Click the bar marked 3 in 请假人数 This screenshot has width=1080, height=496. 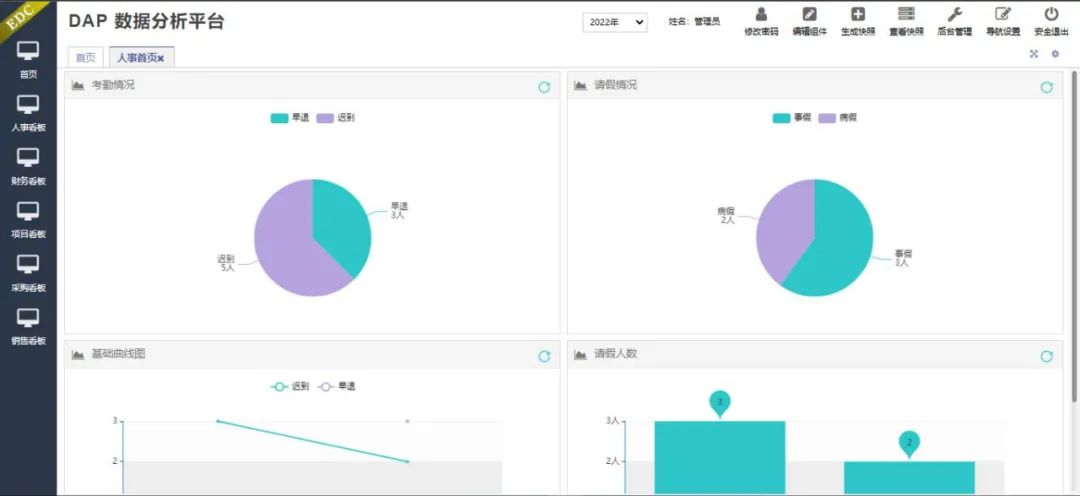(x=720, y=457)
